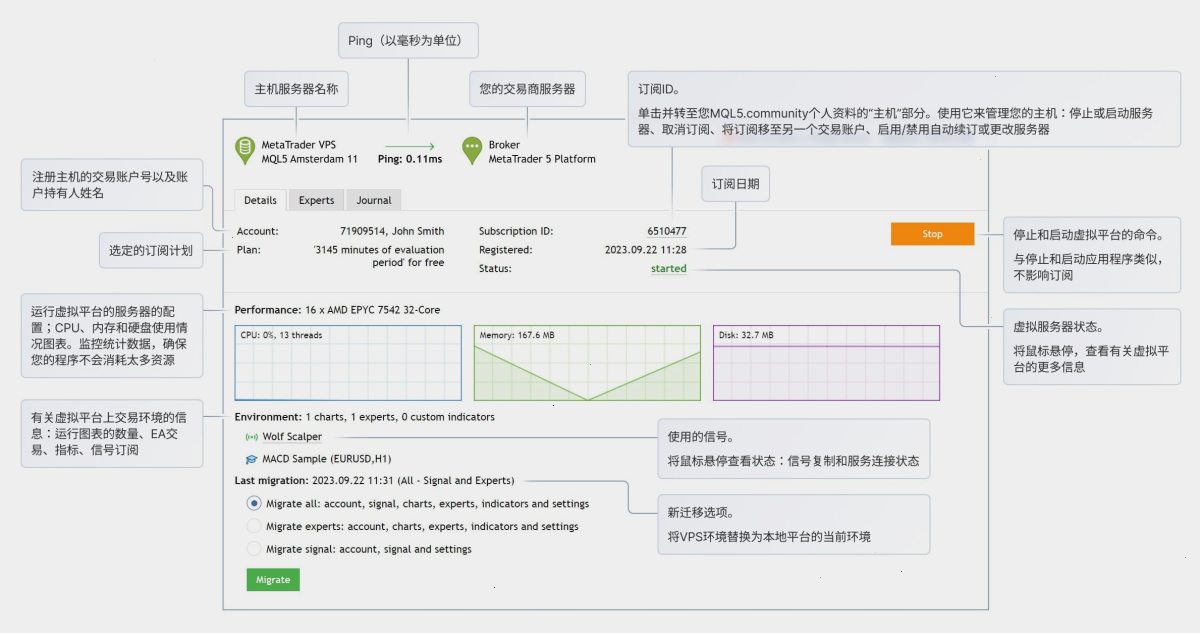Click the registered date 2023.09.22 11:28
The height and width of the screenshot is (633, 1200).
coord(646,250)
